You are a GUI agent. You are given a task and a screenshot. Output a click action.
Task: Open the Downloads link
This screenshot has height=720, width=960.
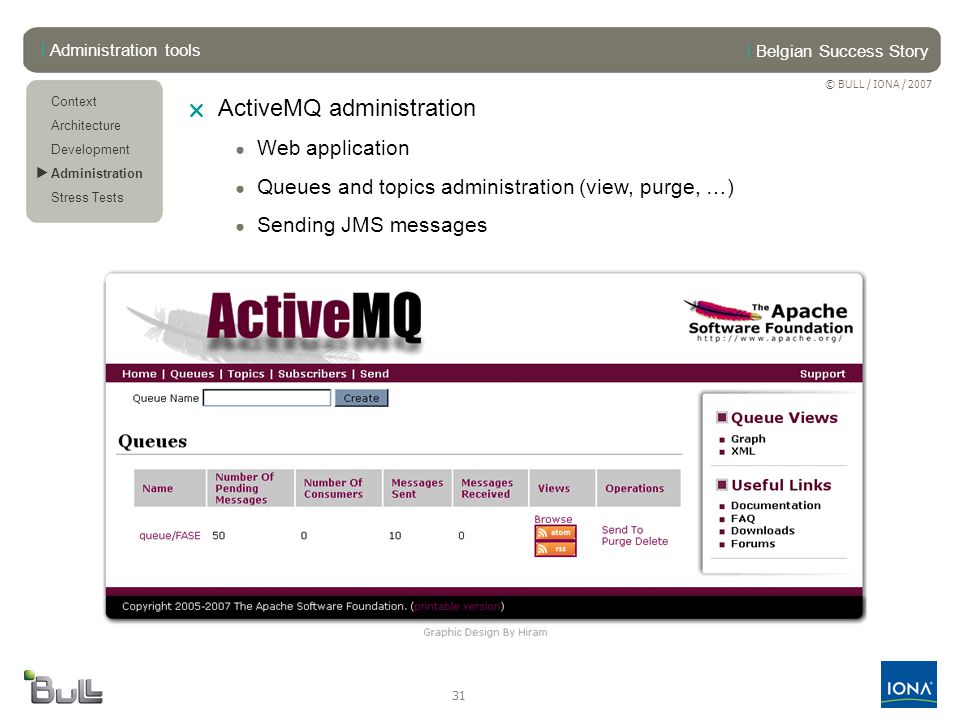(763, 531)
